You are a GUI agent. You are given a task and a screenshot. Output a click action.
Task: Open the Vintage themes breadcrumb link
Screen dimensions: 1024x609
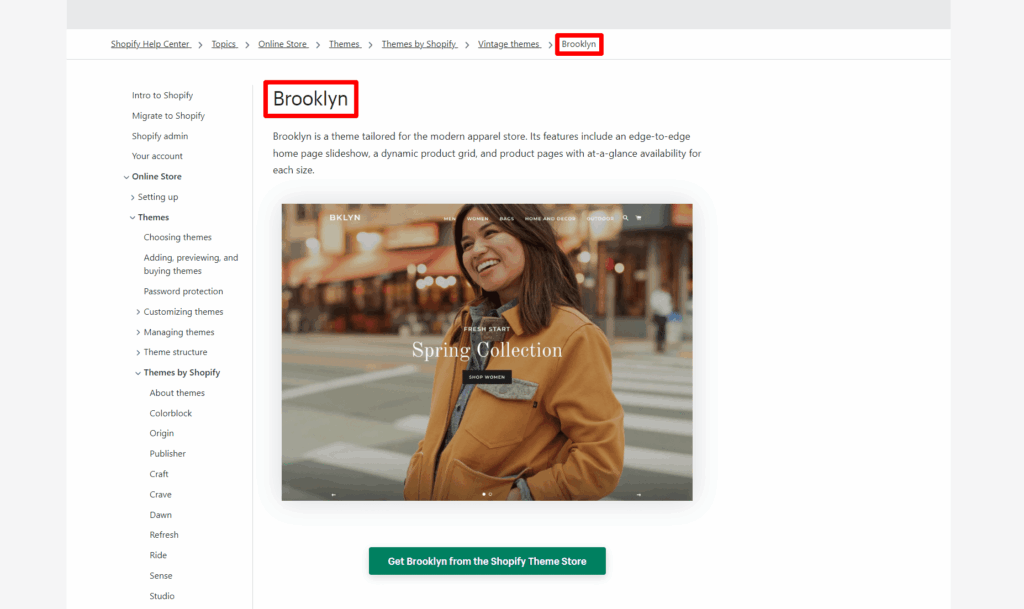click(x=509, y=44)
